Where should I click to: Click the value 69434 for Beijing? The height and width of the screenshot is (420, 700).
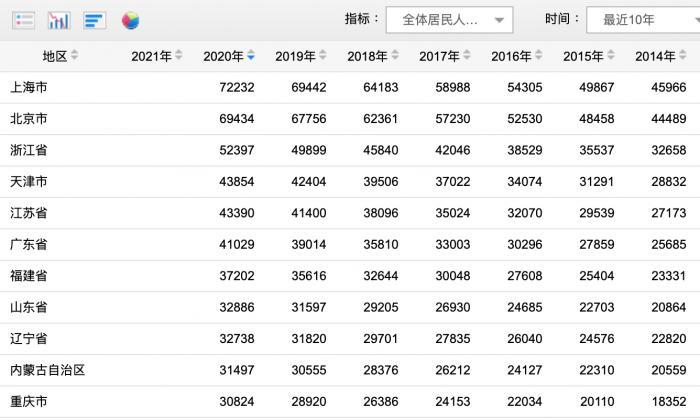point(237,119)
